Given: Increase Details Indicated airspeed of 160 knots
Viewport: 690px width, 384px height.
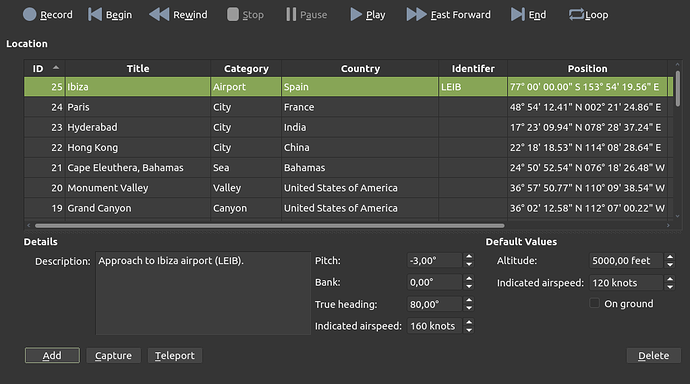Looking at the screenshot, I should [x=469, y=322].
